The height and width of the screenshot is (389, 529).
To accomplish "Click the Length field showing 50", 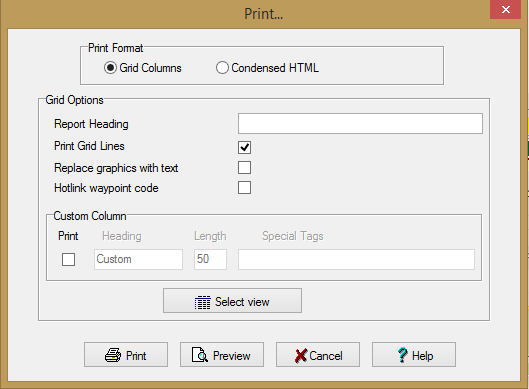I will tap(210, 259).
